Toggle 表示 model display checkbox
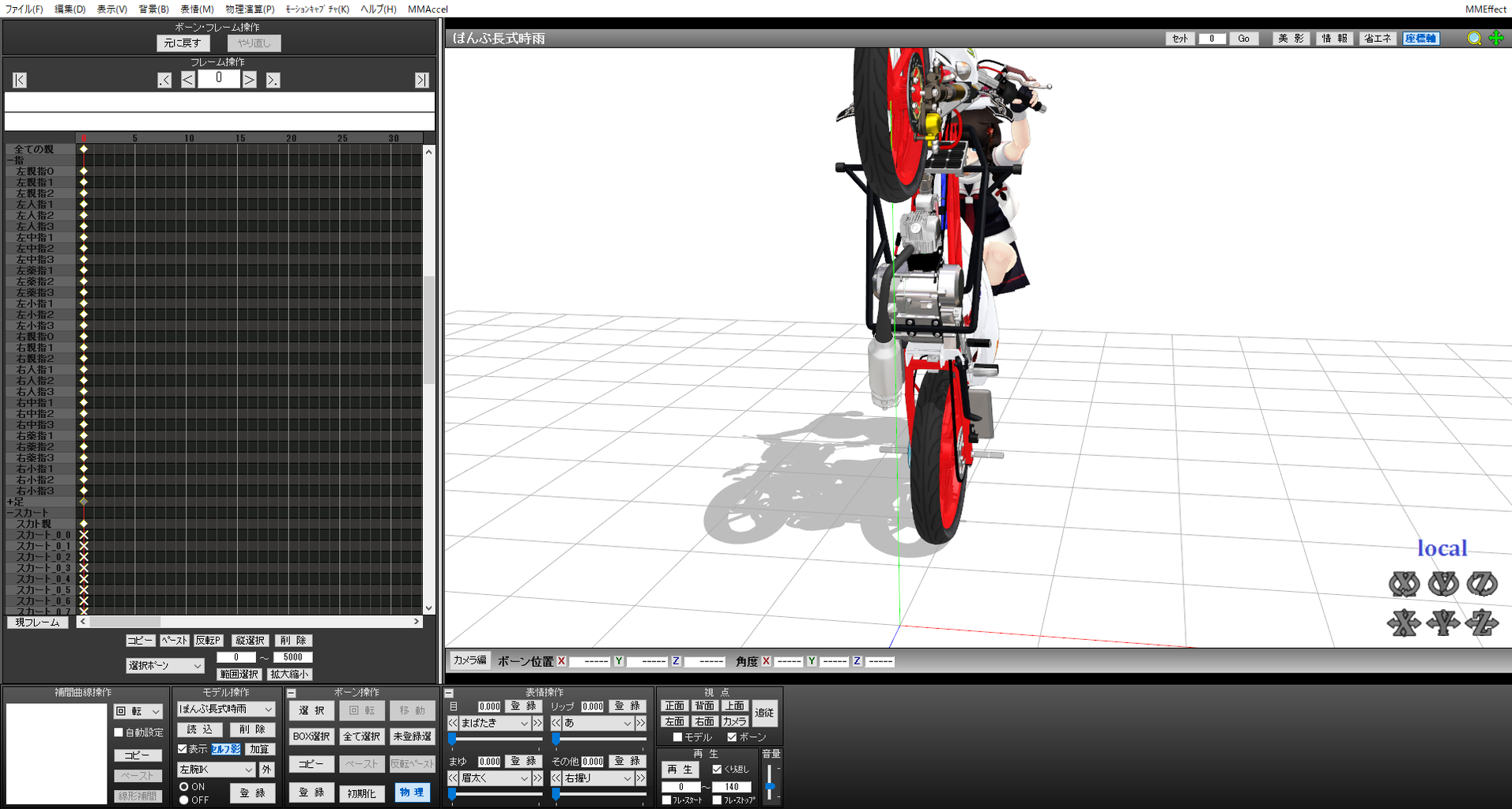 tap(183, 749)
